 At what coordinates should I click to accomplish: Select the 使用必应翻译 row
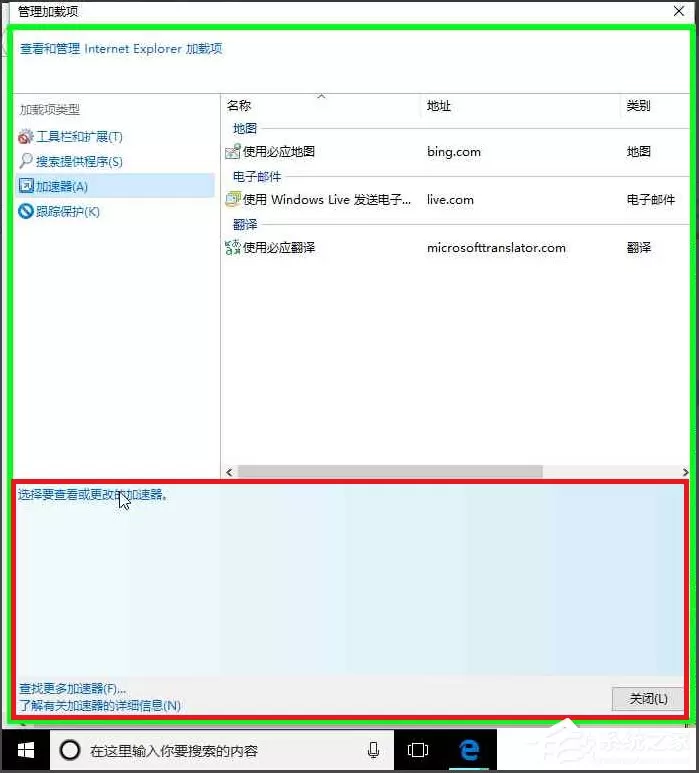click(455, 247)
